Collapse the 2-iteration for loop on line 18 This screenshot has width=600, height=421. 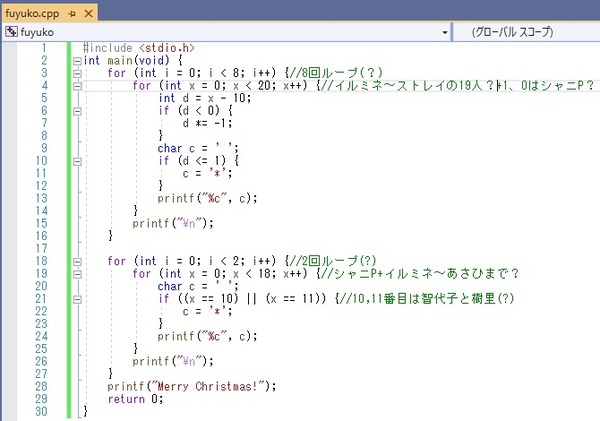(77, 262)
